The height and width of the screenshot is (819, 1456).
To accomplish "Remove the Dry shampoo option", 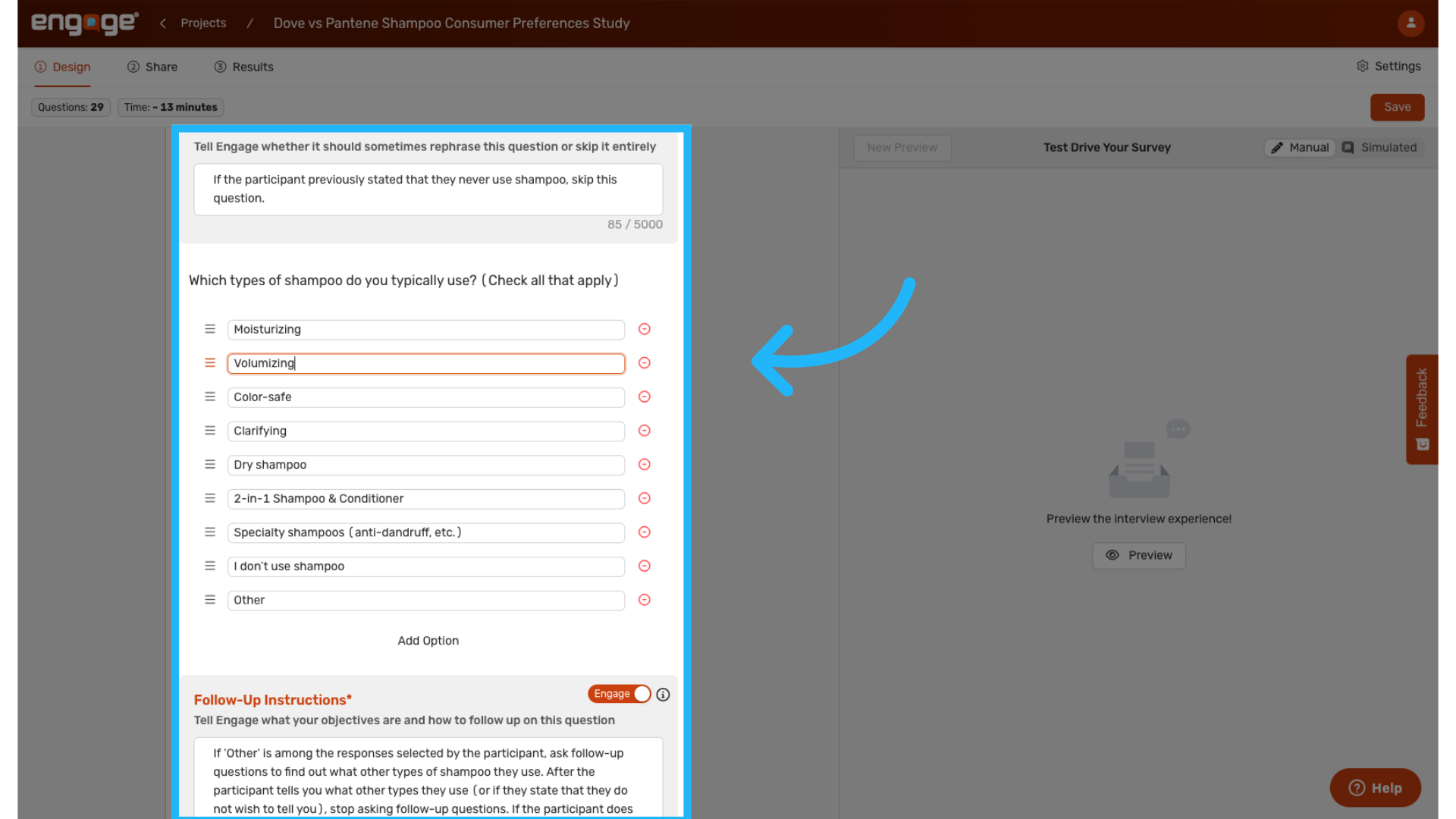I will click(645, 464).
